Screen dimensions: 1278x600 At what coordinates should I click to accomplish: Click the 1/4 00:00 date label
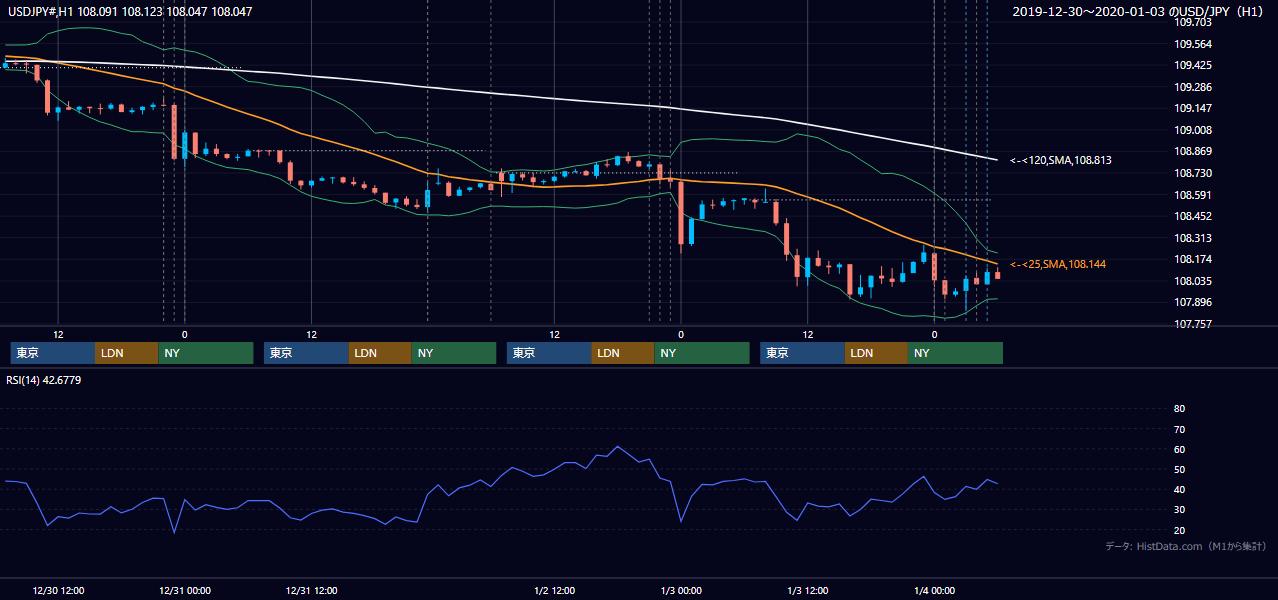(935, 590)
